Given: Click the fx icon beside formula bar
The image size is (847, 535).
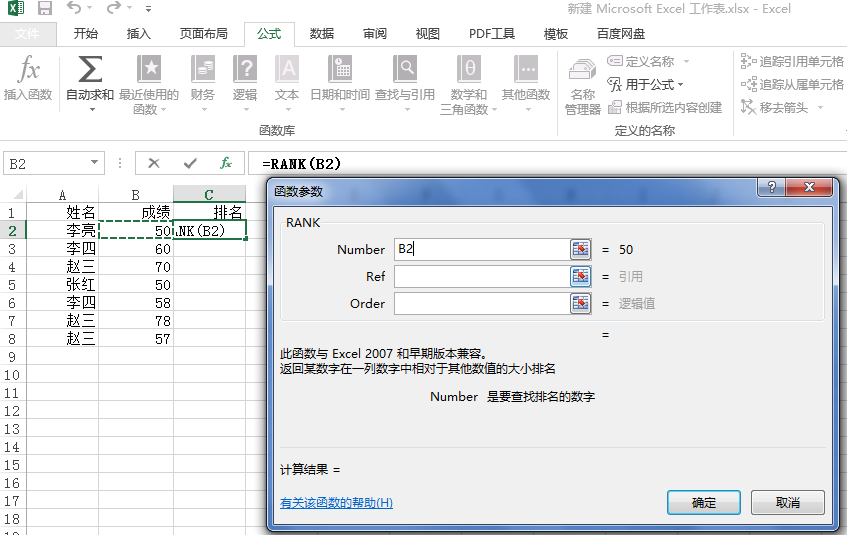Looking at the screenshot, I should coord(226,163).
